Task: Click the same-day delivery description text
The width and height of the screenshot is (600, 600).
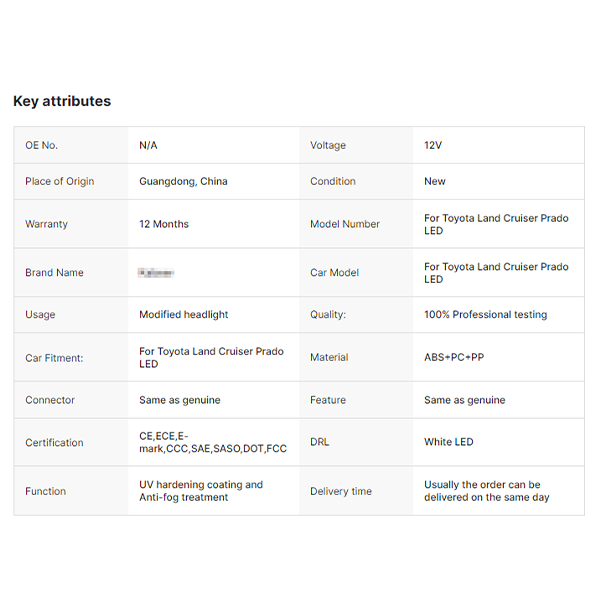Action: click(x=486, y=491)
